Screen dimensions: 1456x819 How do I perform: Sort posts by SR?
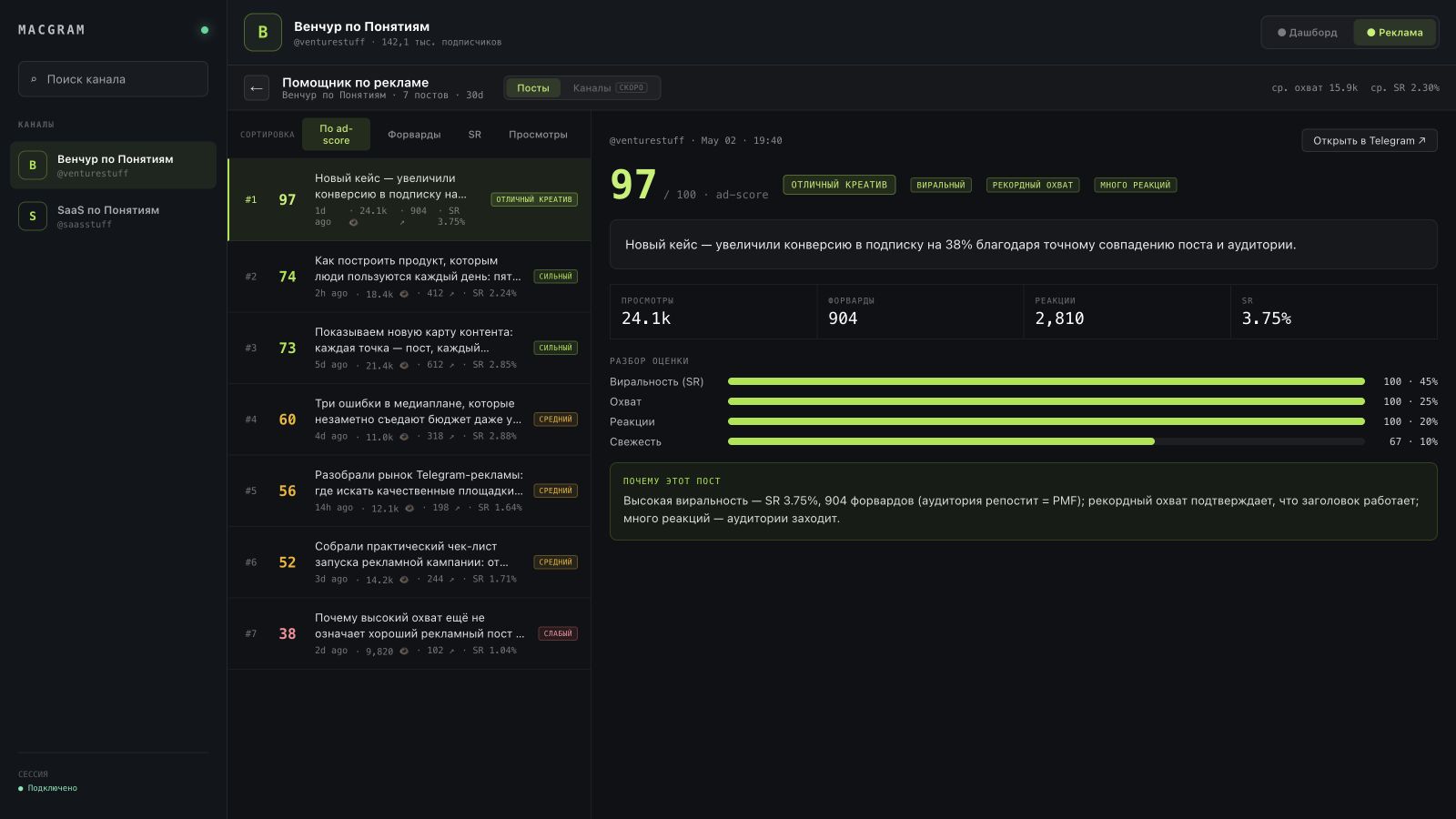click(x=475, y=135)
